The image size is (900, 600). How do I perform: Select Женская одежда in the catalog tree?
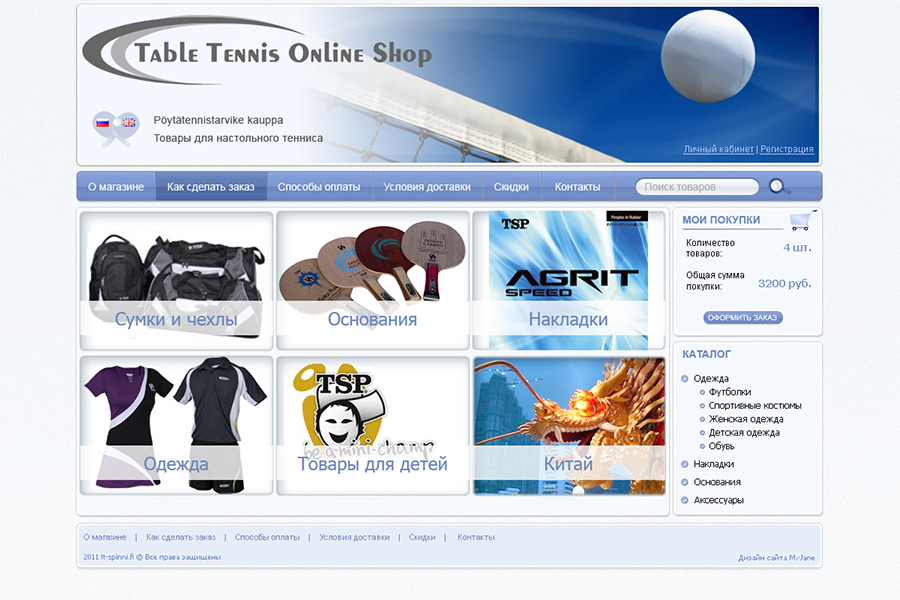tap(746, 419)
